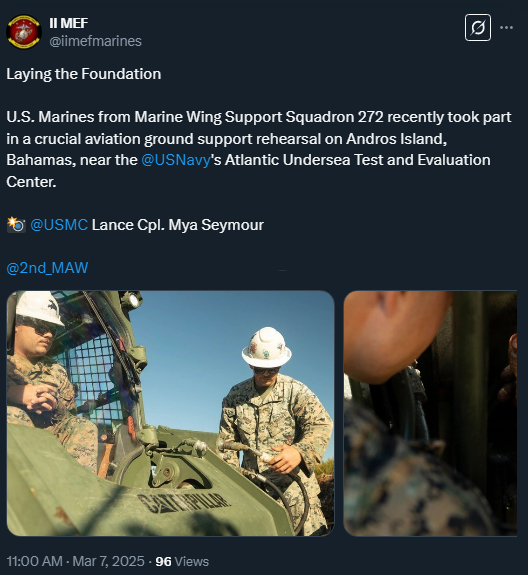Click the Marine Wing Support Squadron 272 paragraph

(258, 149)
